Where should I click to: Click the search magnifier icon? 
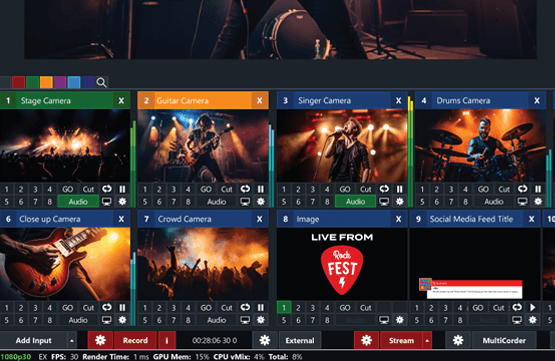click(101, 82)
